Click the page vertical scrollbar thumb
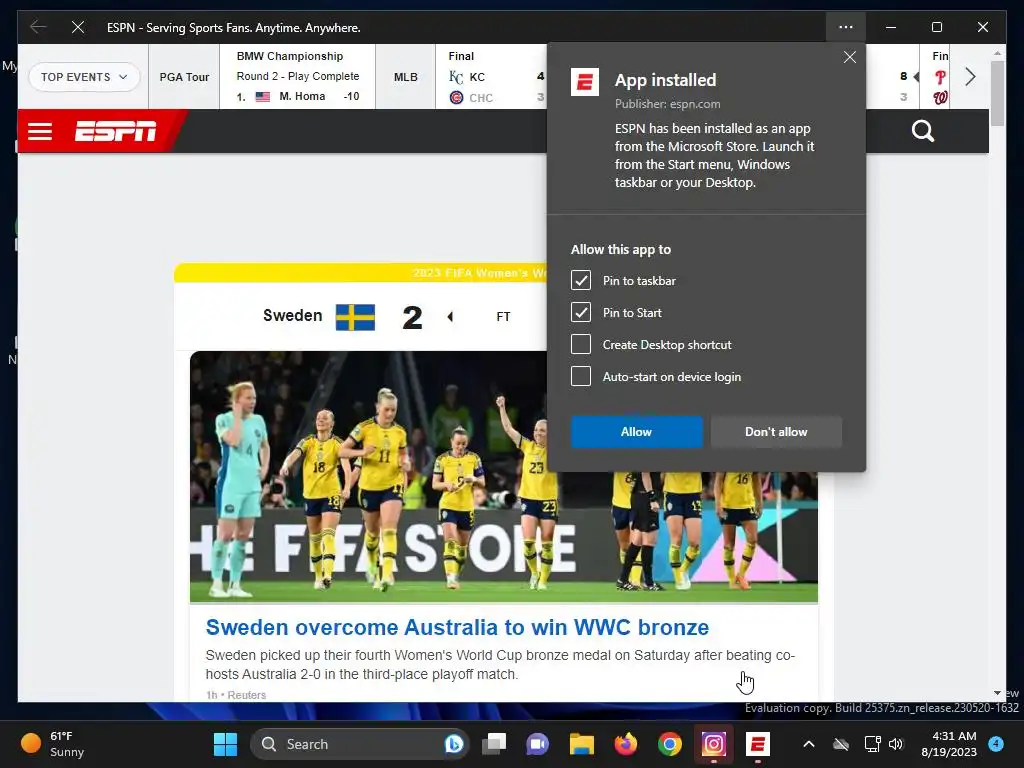The height and width of the screenshot is (768, 1024). click(x=997, y=93)
